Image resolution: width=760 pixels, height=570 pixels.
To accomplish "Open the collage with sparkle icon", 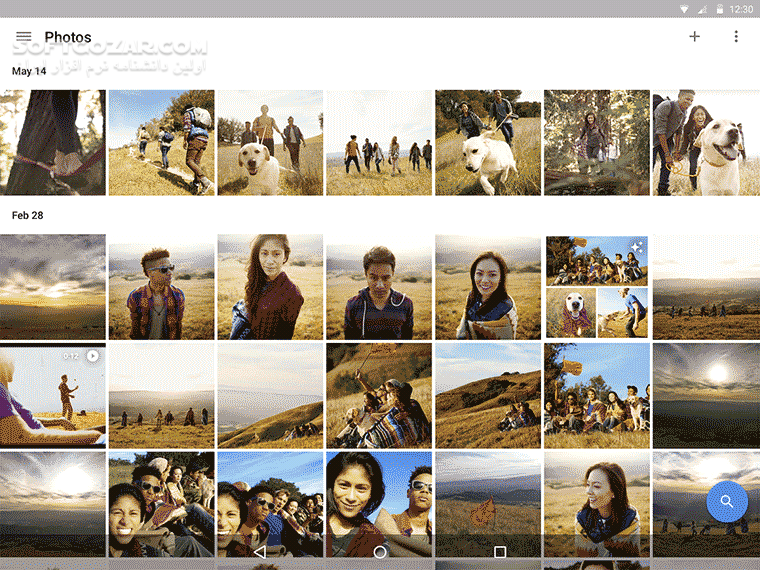I will (x=597, y=287).
